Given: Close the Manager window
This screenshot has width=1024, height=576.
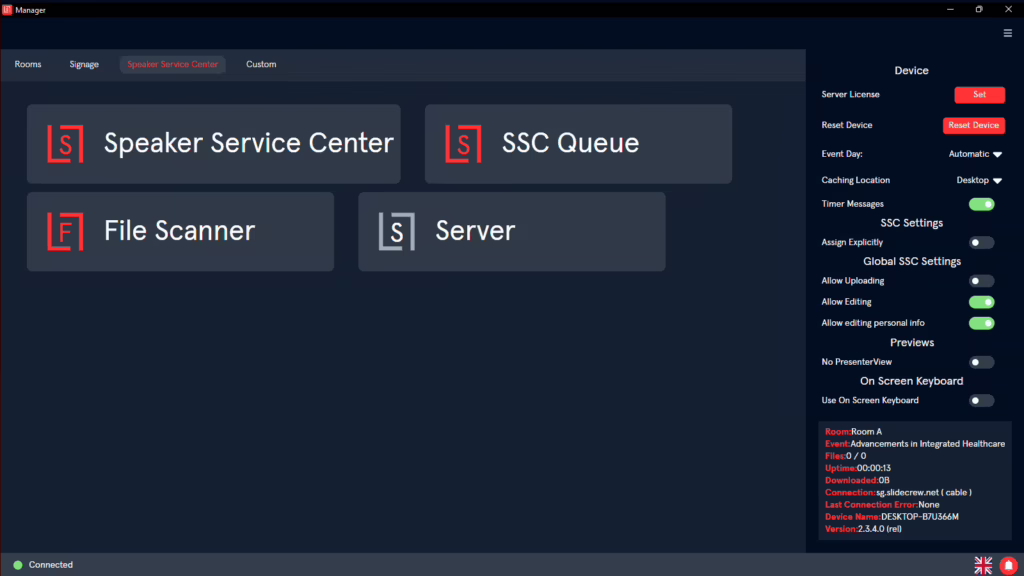Looking at the screenshot, I should pos(1008,9).
